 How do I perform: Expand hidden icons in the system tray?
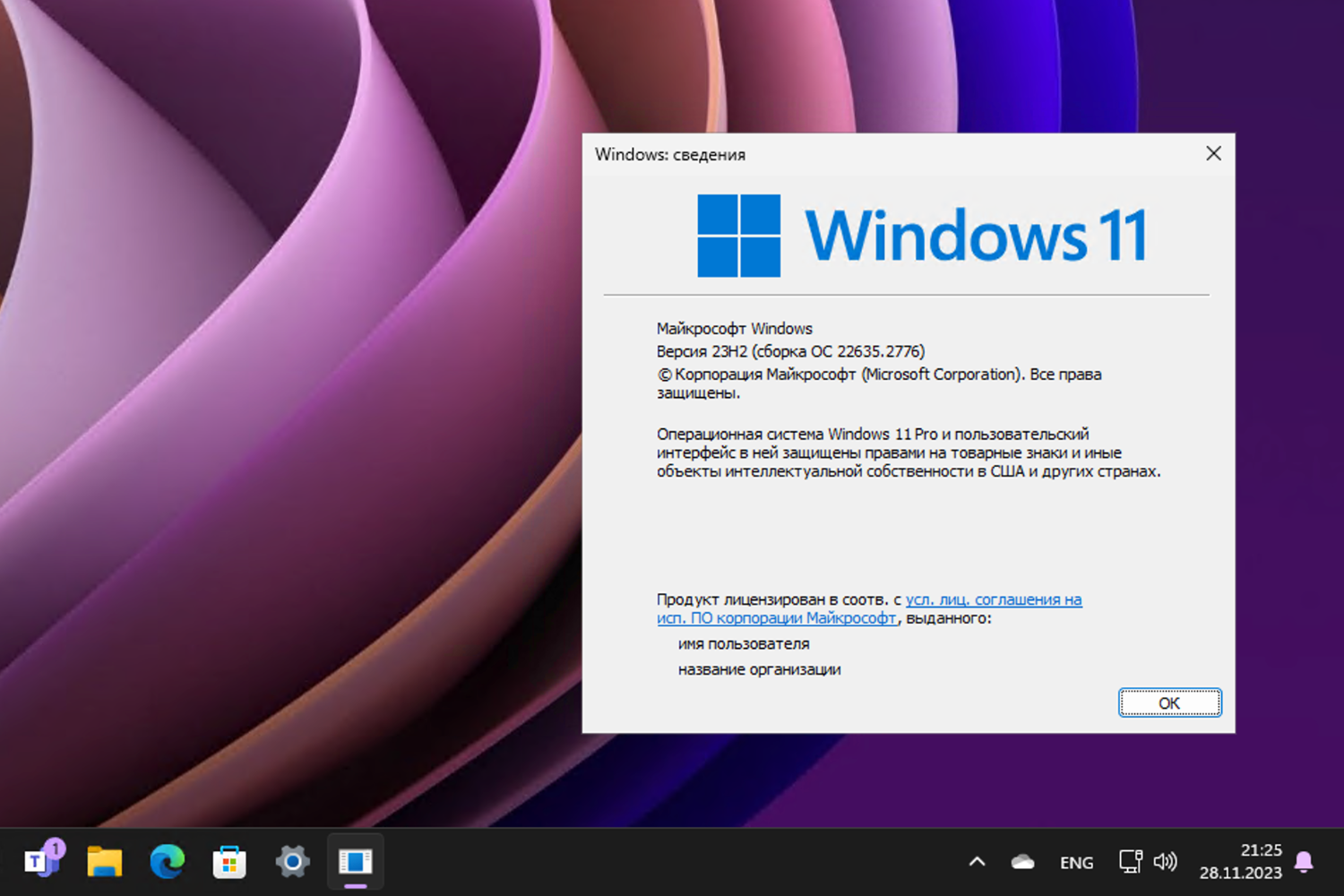tap(977, 862)
